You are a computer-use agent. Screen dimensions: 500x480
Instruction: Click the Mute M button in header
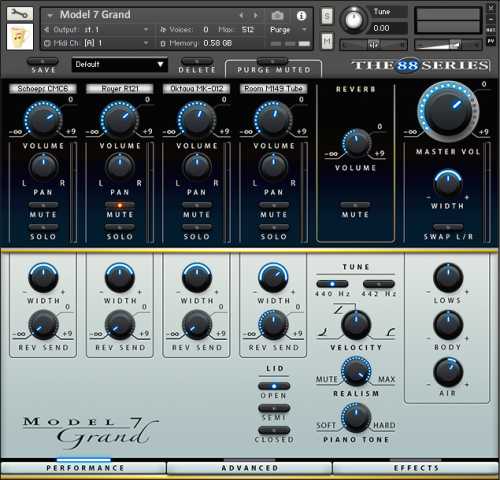coord(327,41)
